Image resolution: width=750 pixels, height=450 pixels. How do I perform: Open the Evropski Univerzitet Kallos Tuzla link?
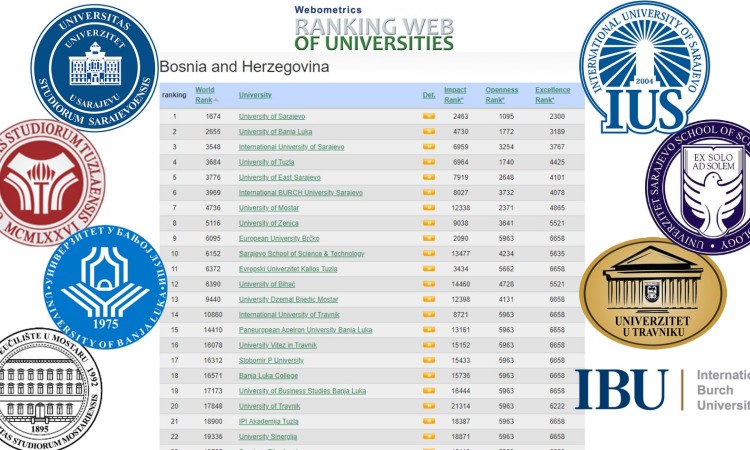[x=288, y=269]
